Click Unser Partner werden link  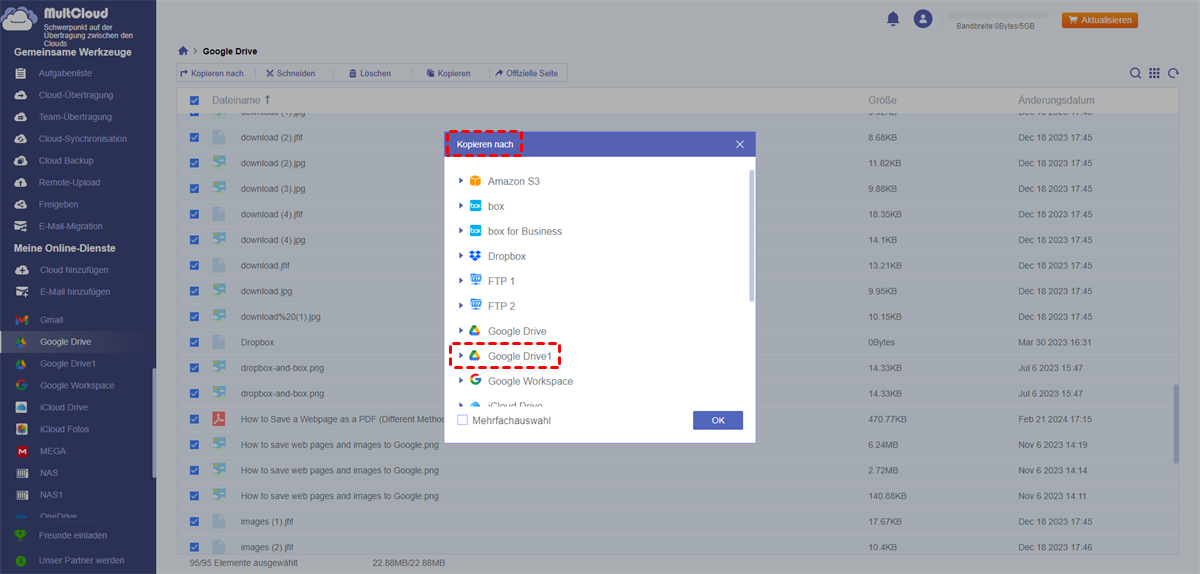click(82, 561)
